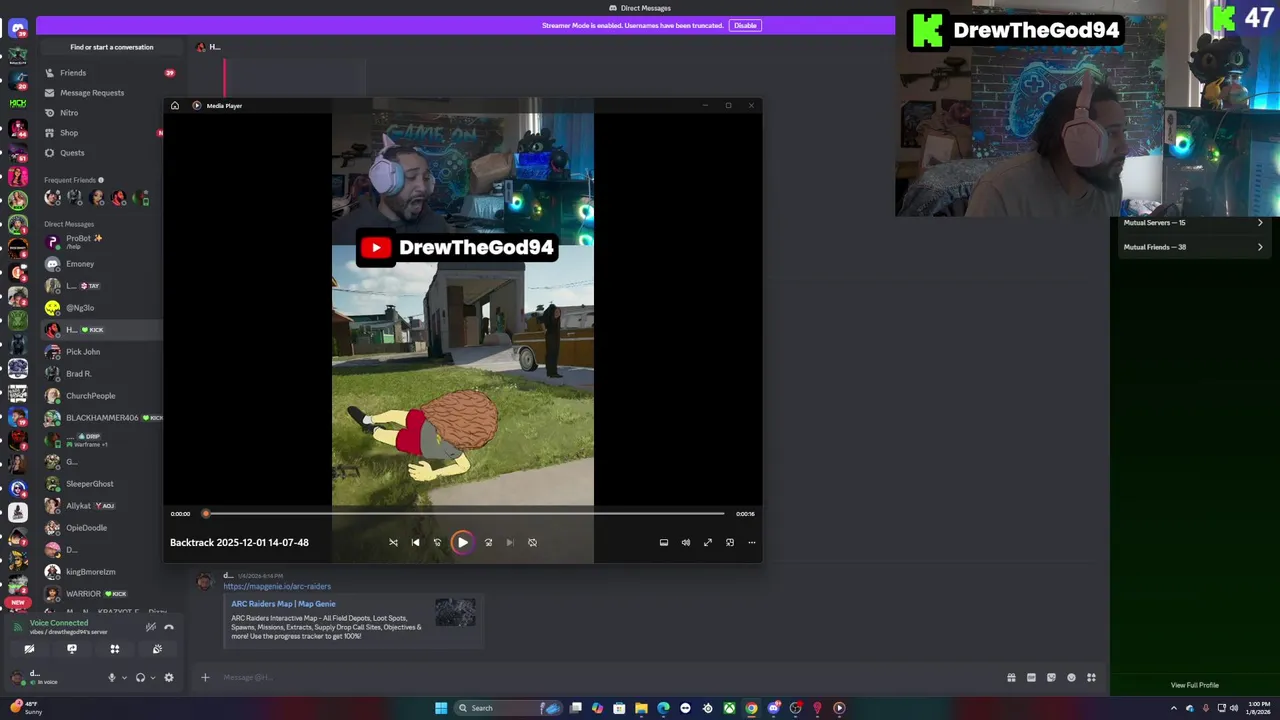Screen dimensions: 1280x720
Task: Go to previous track in Media Player
Action: (415, 542)
